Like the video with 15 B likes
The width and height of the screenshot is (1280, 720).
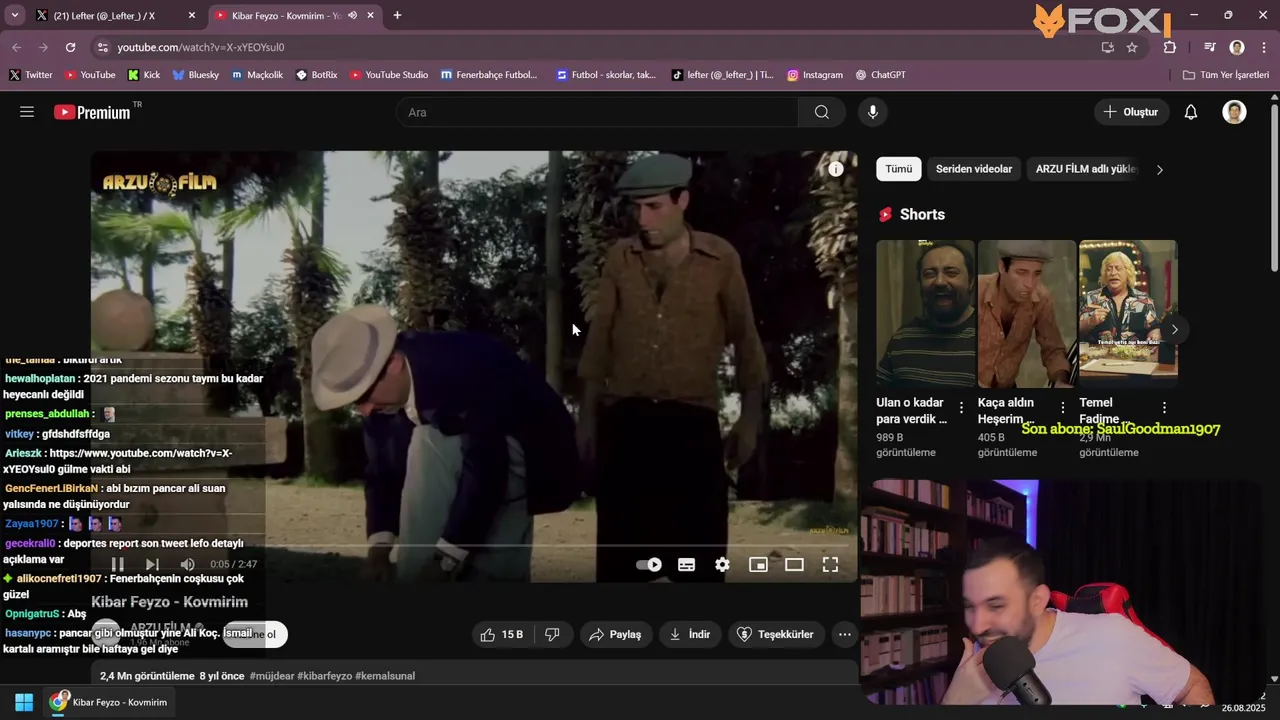pos(502,634)
